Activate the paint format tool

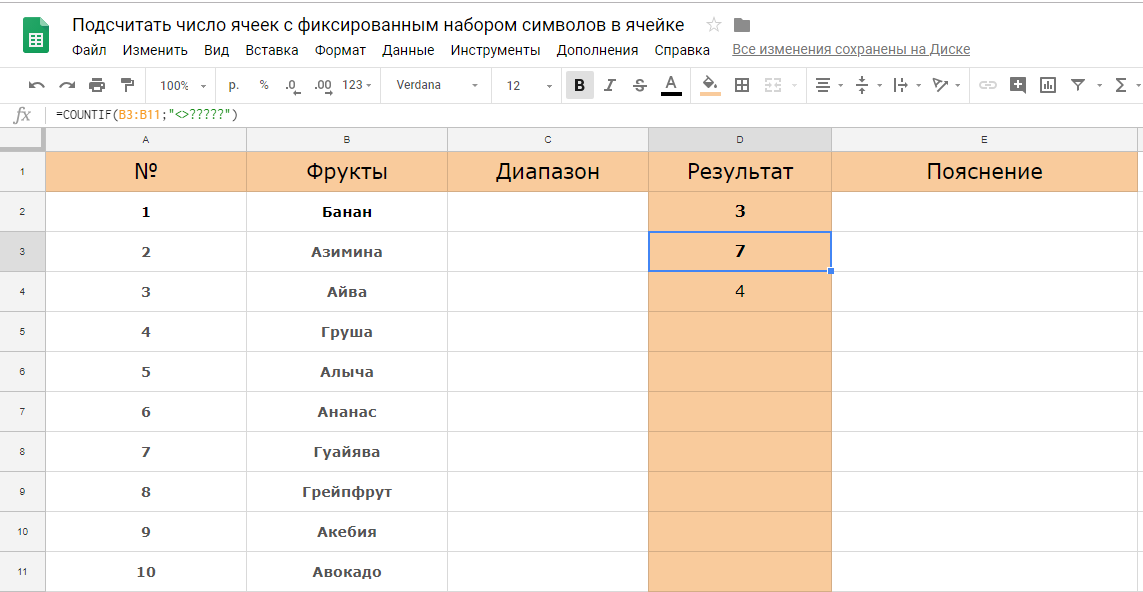pos(127,85)
